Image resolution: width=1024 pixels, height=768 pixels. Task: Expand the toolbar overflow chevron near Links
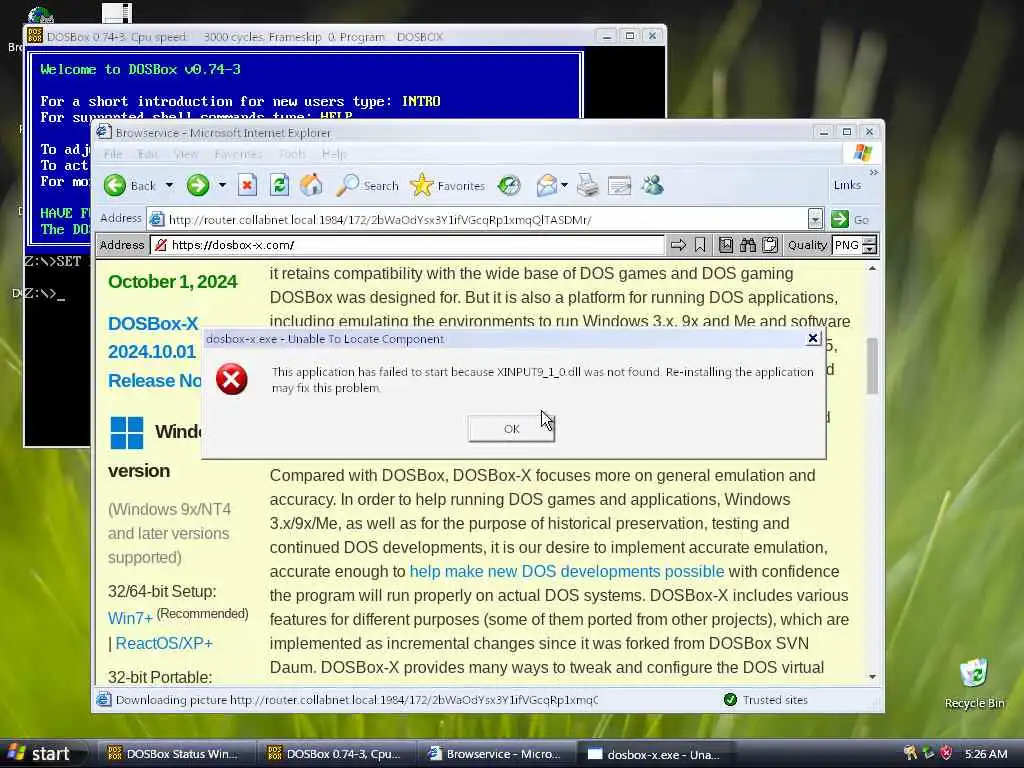tap(874, 172)
